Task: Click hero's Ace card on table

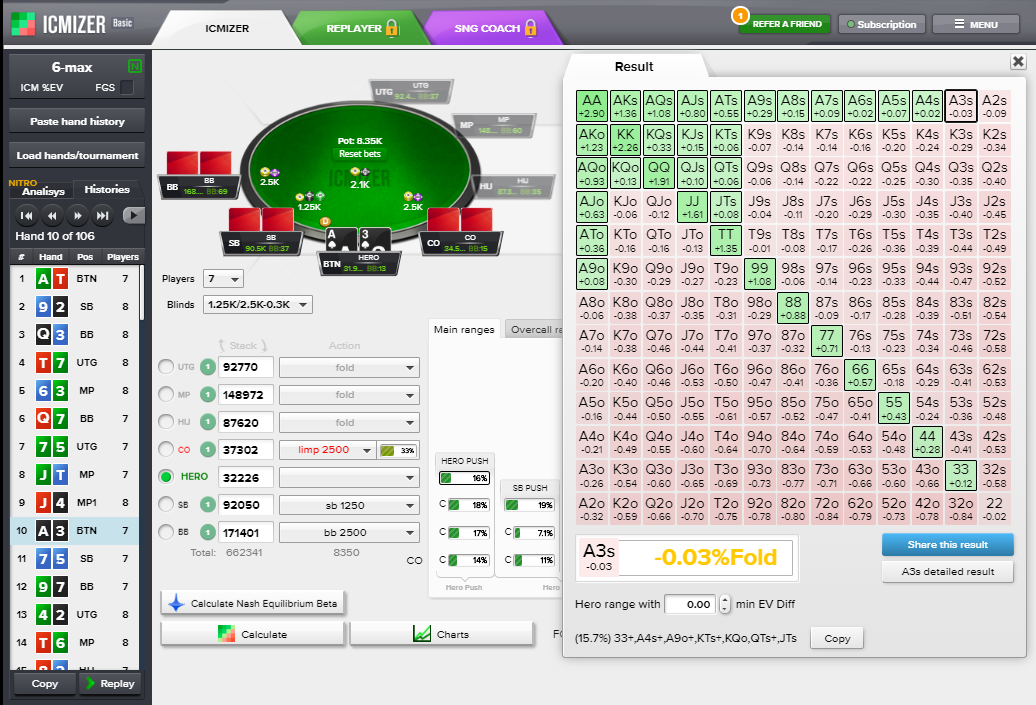Action: 340,239
